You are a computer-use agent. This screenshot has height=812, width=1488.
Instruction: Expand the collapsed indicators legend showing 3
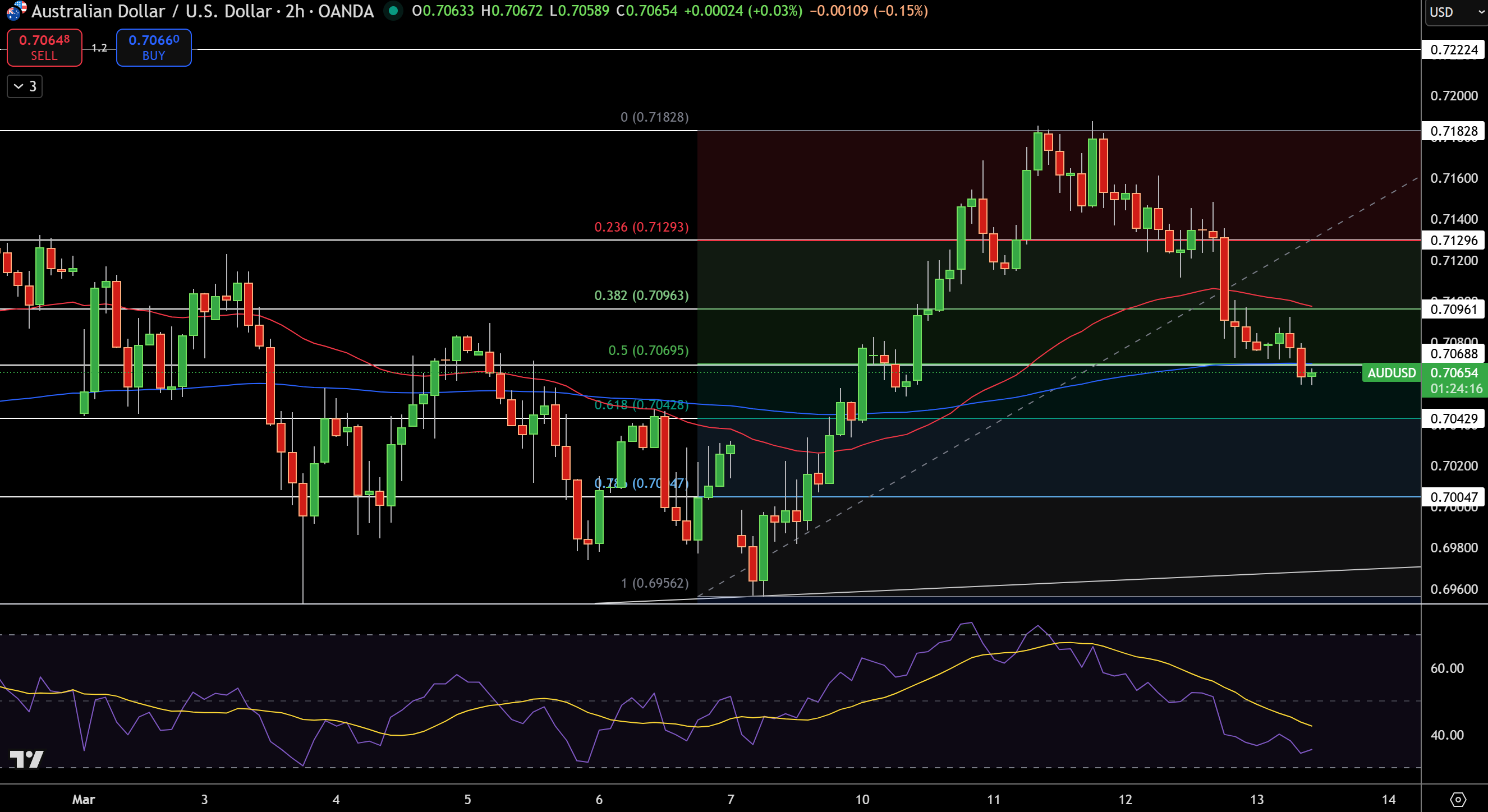(25, 86)
